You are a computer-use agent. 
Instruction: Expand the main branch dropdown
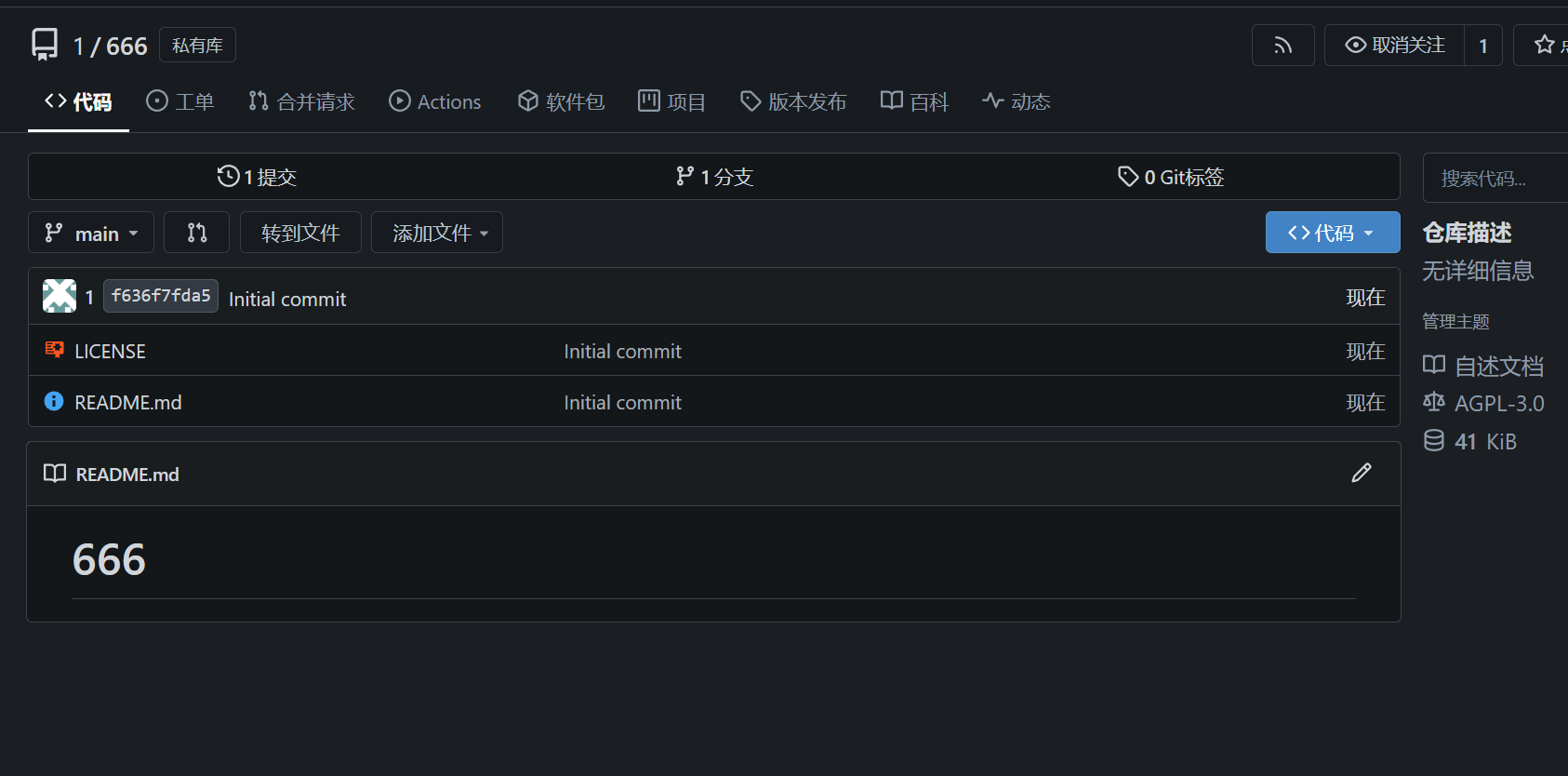tap(91, 233)
